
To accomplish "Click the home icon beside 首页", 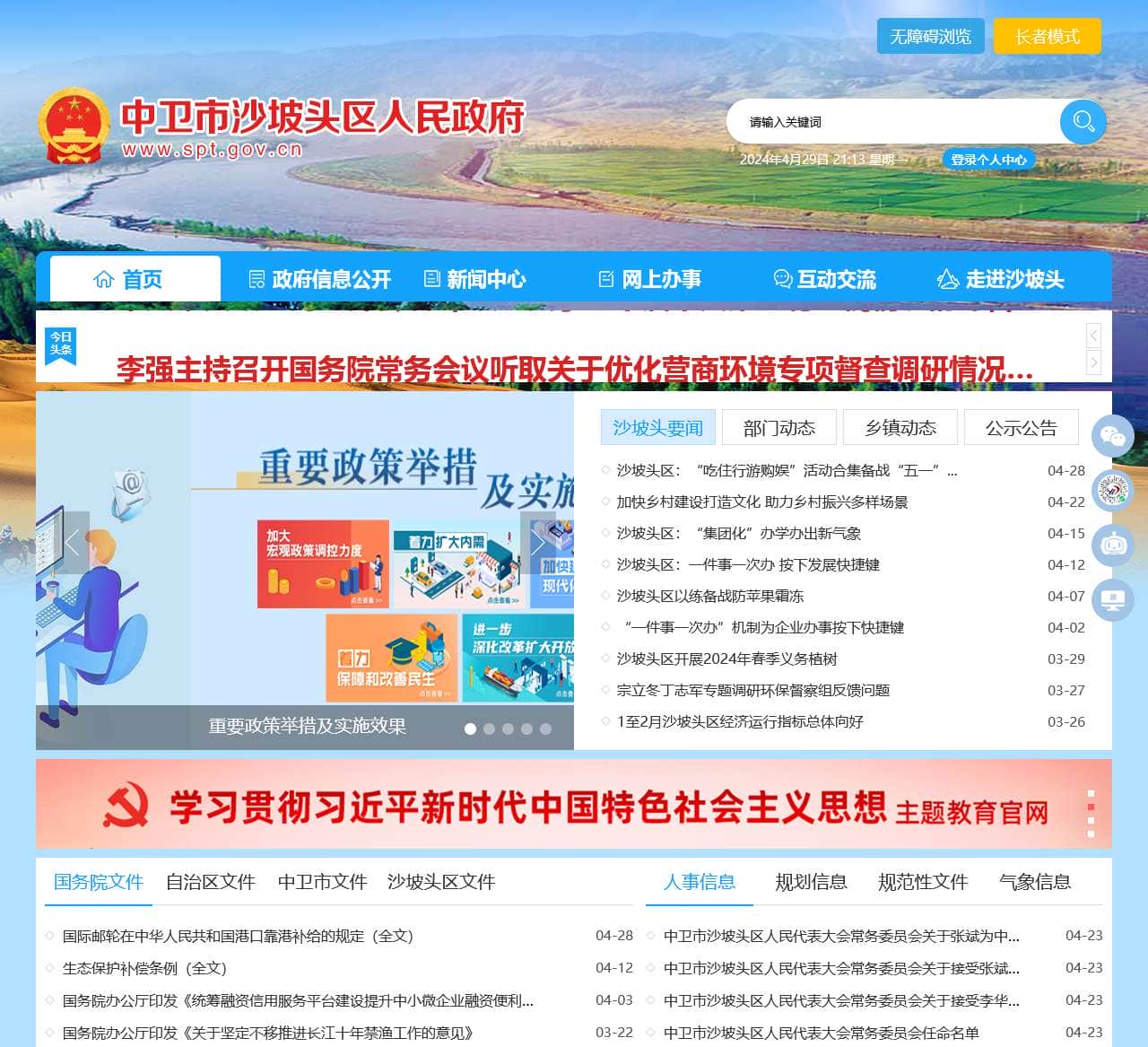I will 103,278.
